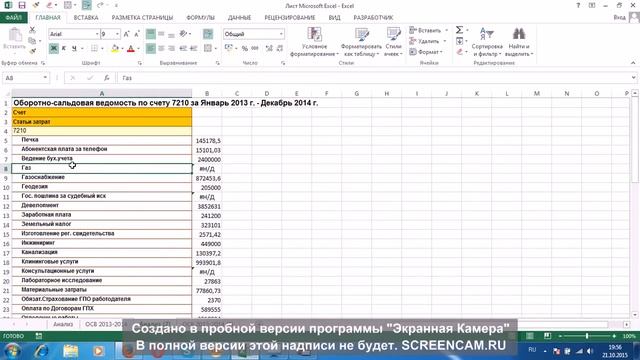
Task: Open the Анализ sheet tab
Action: pos(63,324)
